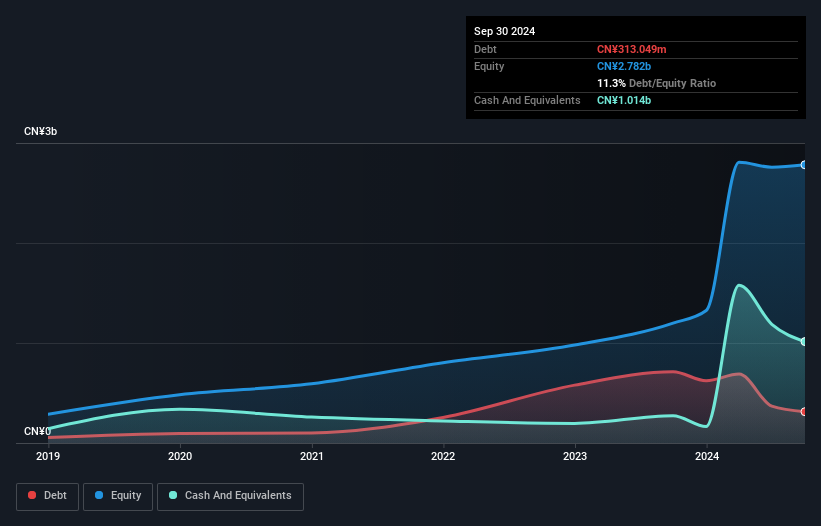Select the Cash And Equivalents end-point marker

coord(804,341)
